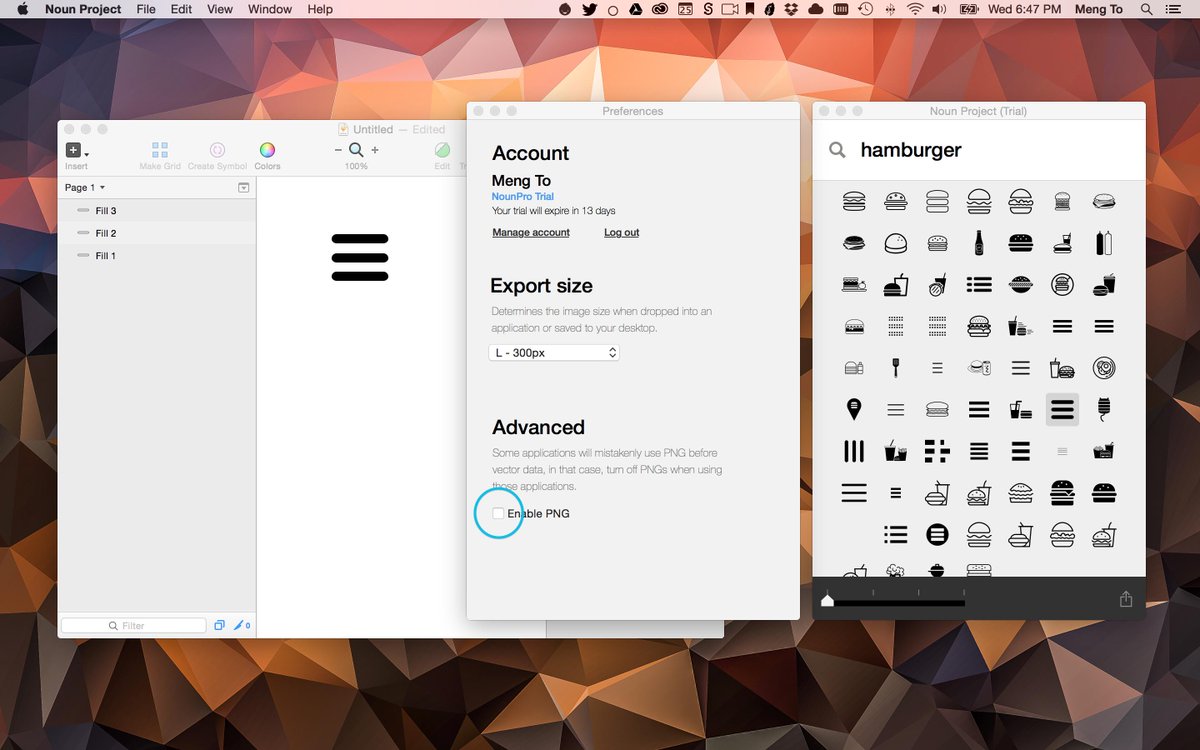The image size is (1200, 750).
Task: Click the hamburger search field text
Action: point(911,150)
